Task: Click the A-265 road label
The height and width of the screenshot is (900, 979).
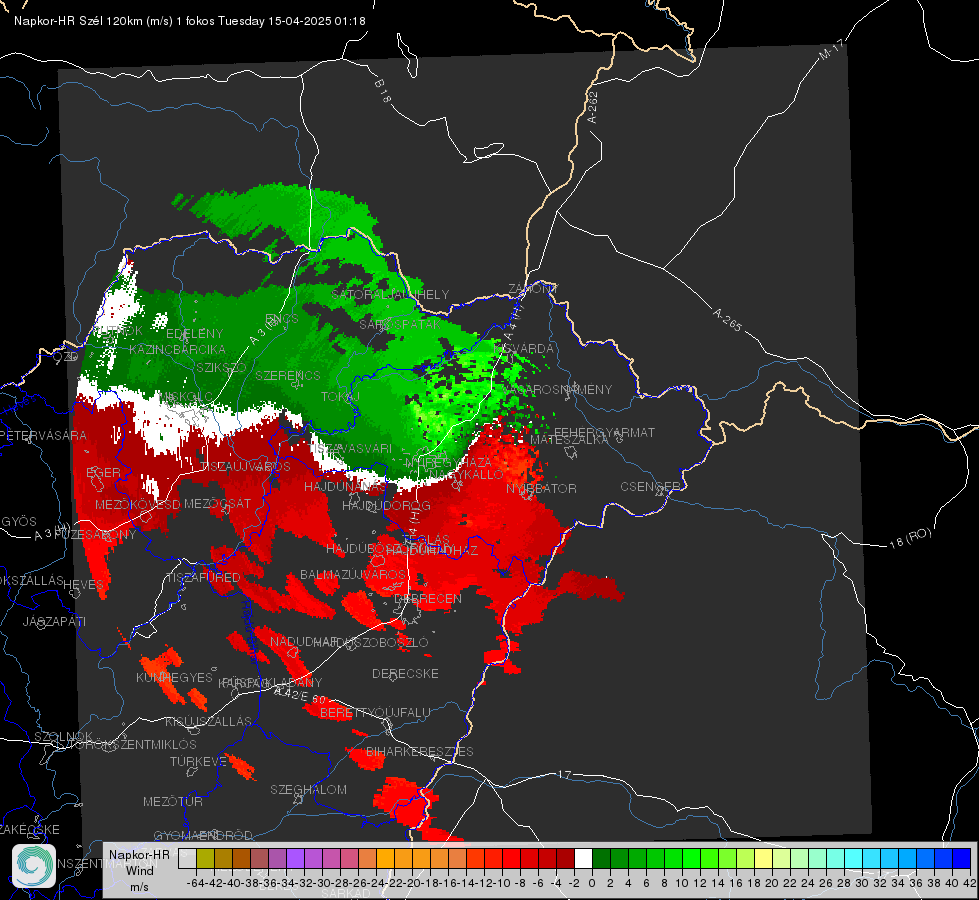Action: (727, 319)
